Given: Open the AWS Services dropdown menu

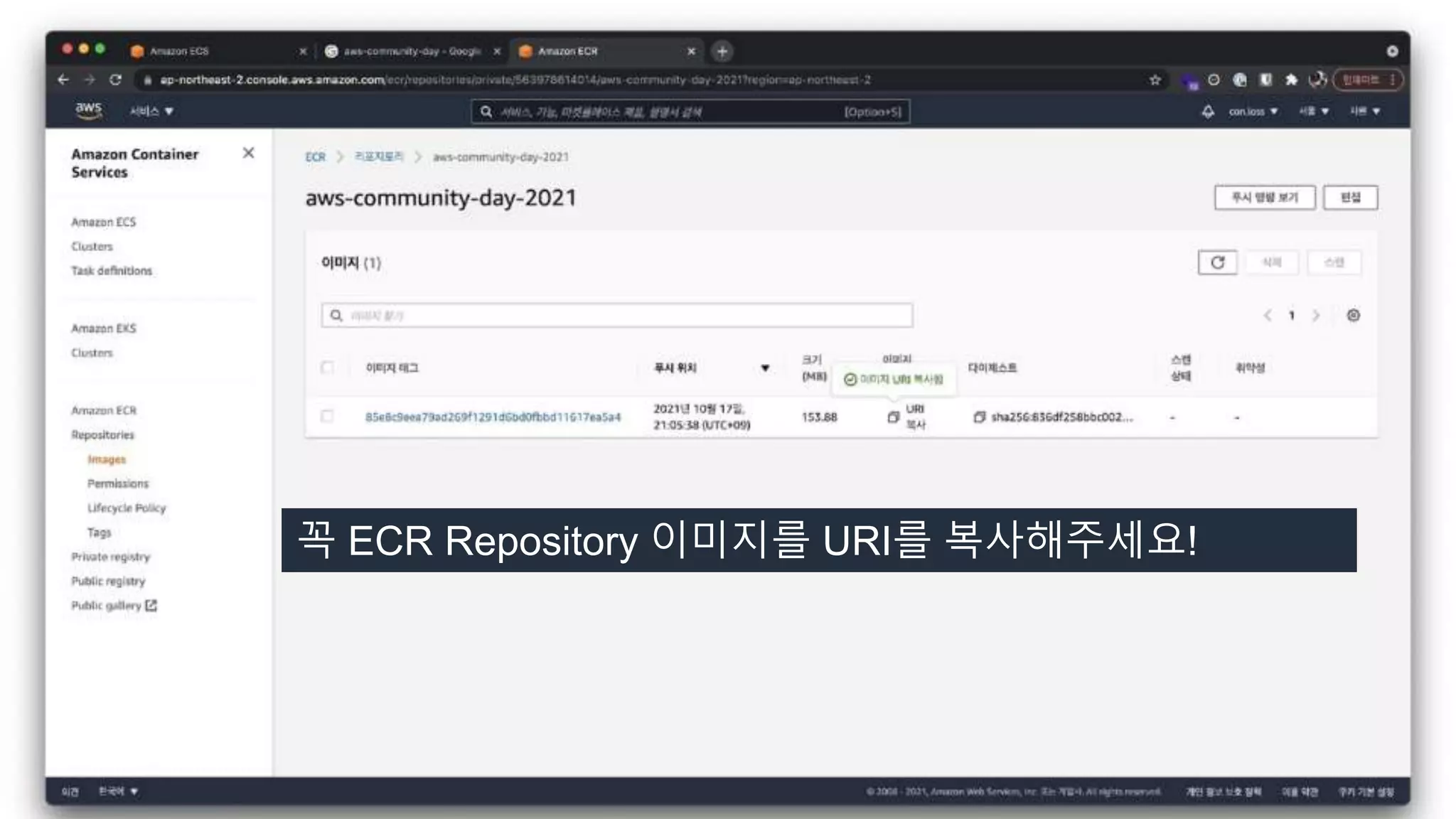Looking at the screenshot, I should 151,112.
